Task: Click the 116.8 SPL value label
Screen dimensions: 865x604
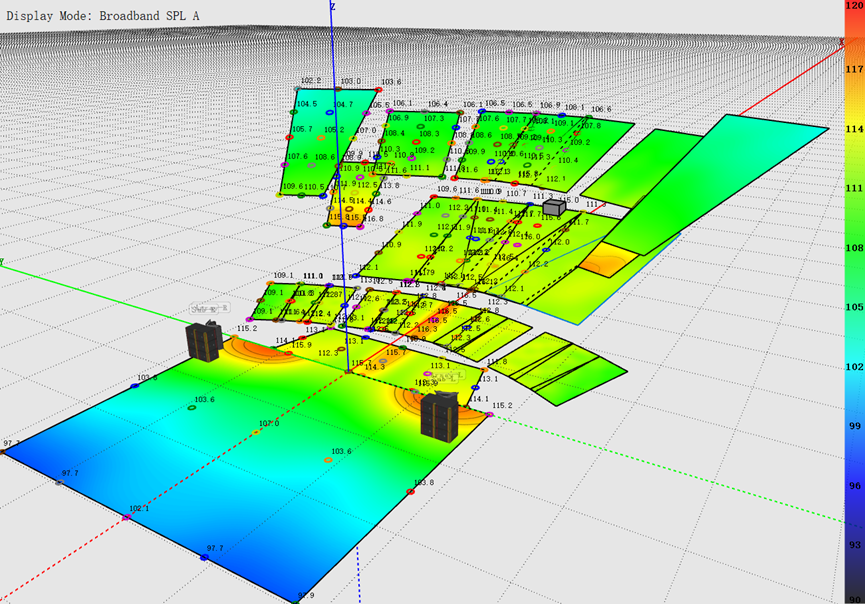Action: click(373, 218)
